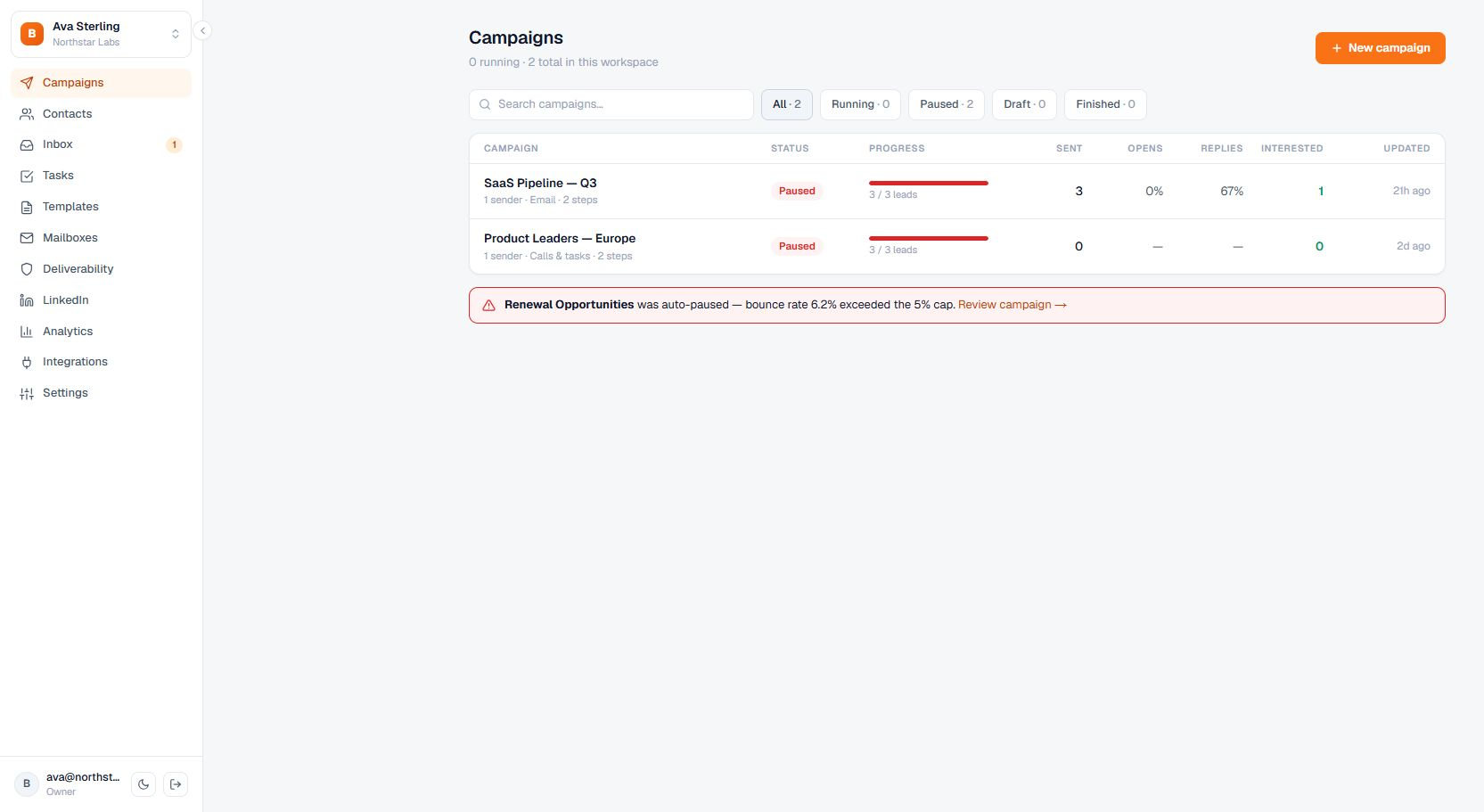The image size is (1484, 812).
Task: Click the Deliverability shield icon
Action: (x=27, y=269)
